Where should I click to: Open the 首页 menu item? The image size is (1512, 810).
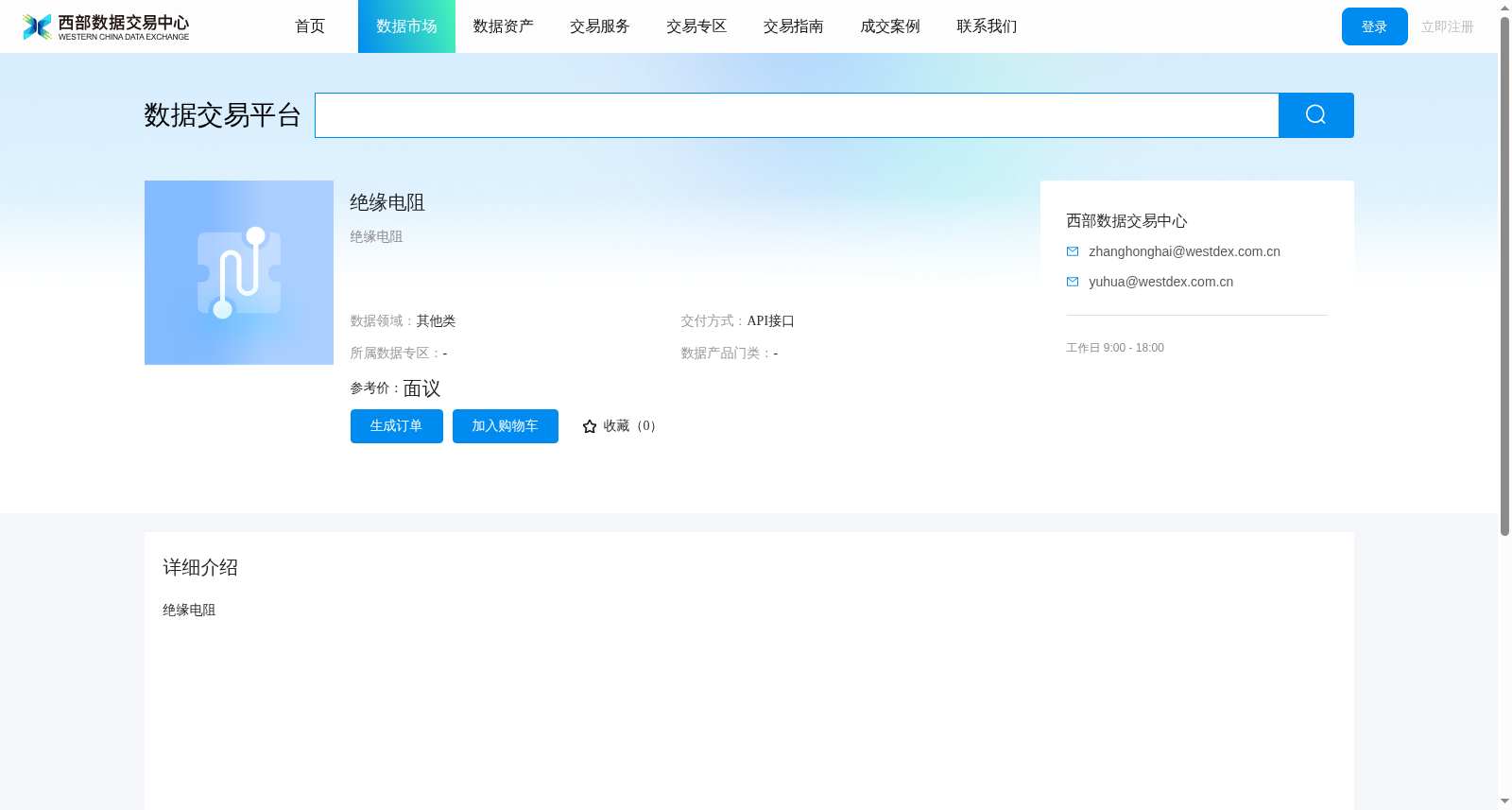click(310, 26)
